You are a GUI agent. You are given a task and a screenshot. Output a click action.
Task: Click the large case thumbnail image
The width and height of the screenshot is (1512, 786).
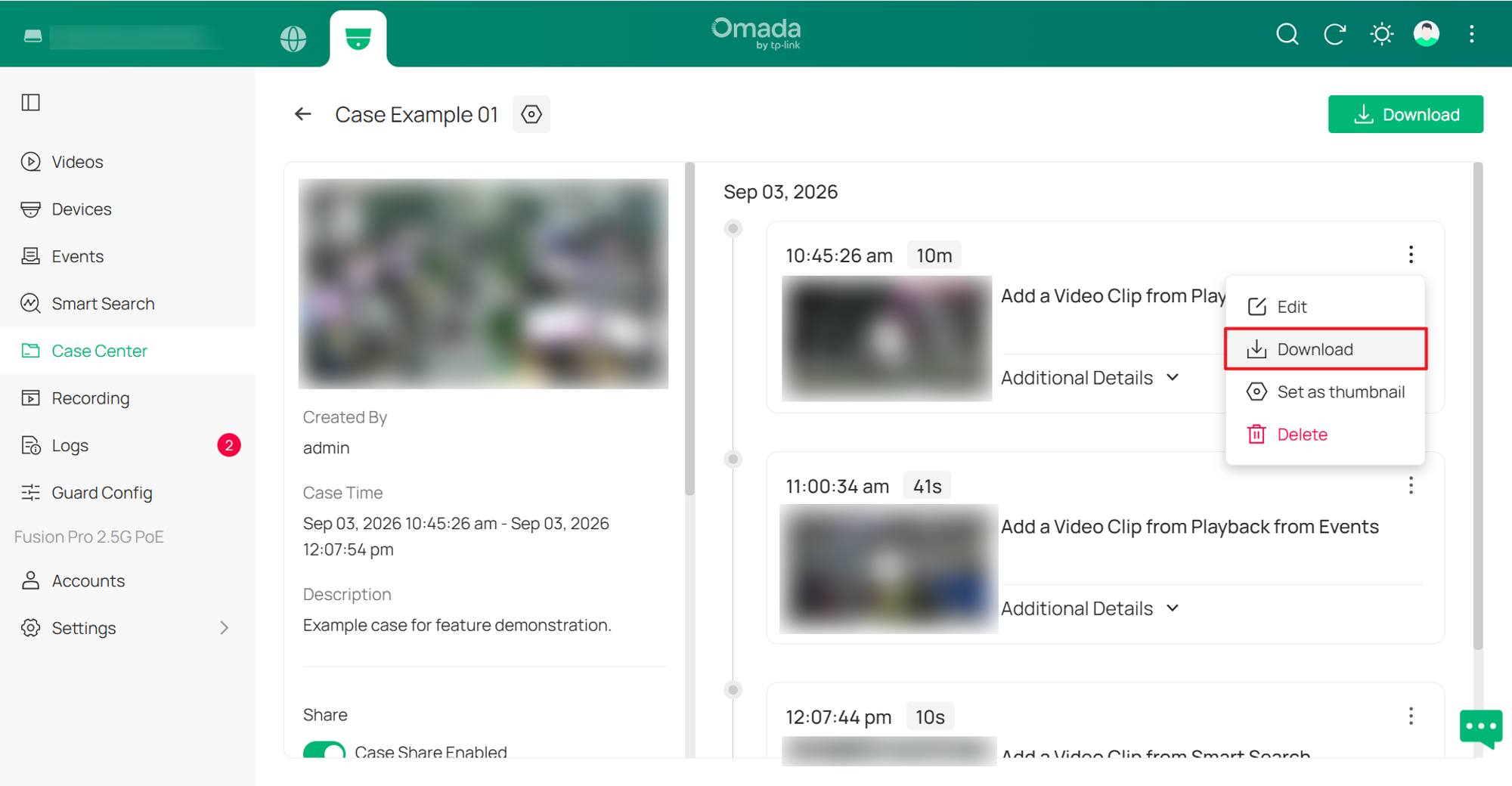click(x=483, y=283)
